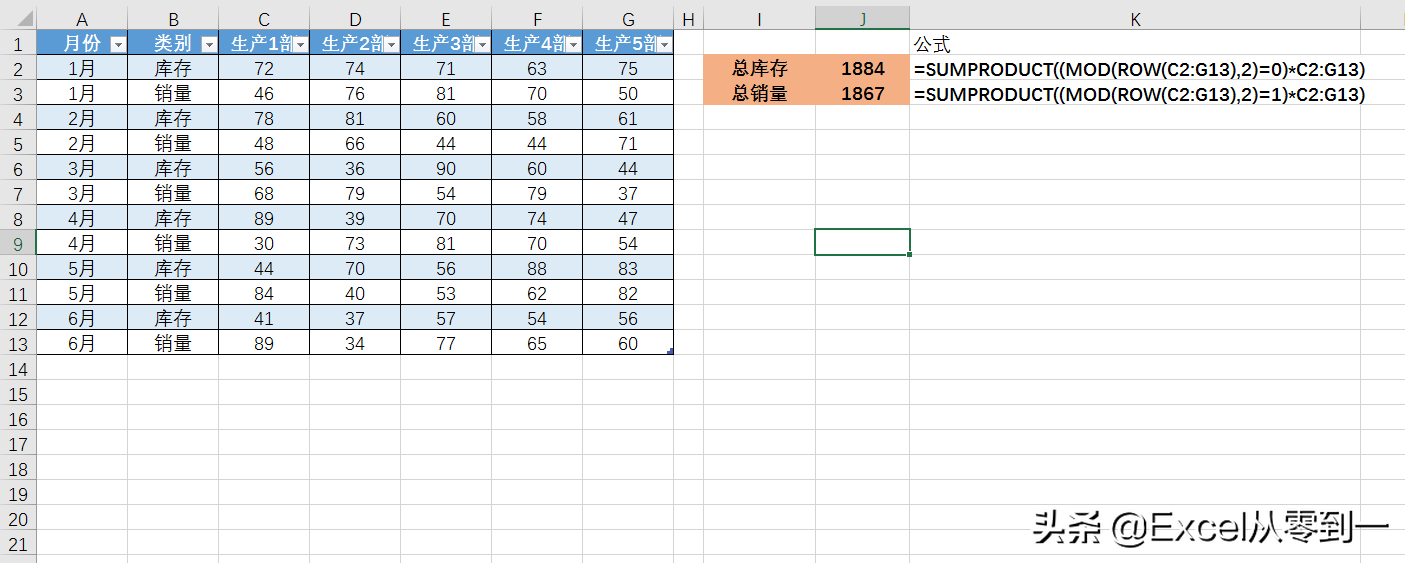Select 销量 in row 3
Image resolution: width=1405 pixels, height=563 pixels.
(173, 94)
